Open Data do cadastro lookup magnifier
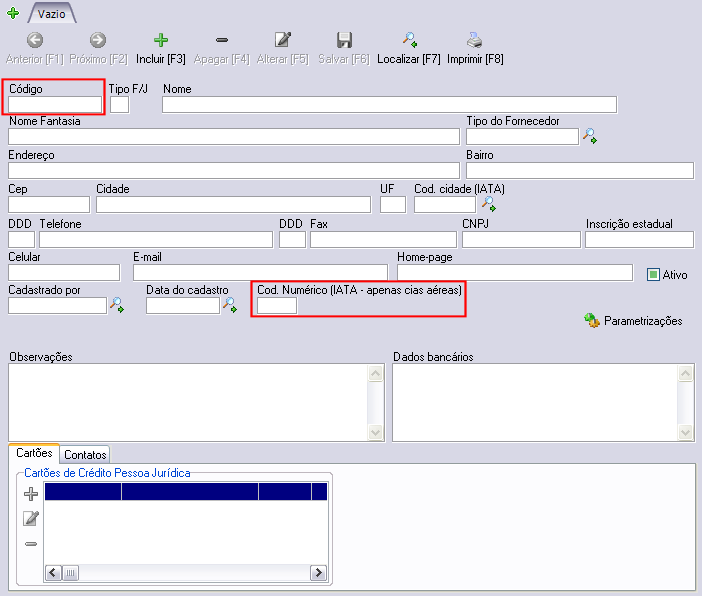 tap(230, 305)
